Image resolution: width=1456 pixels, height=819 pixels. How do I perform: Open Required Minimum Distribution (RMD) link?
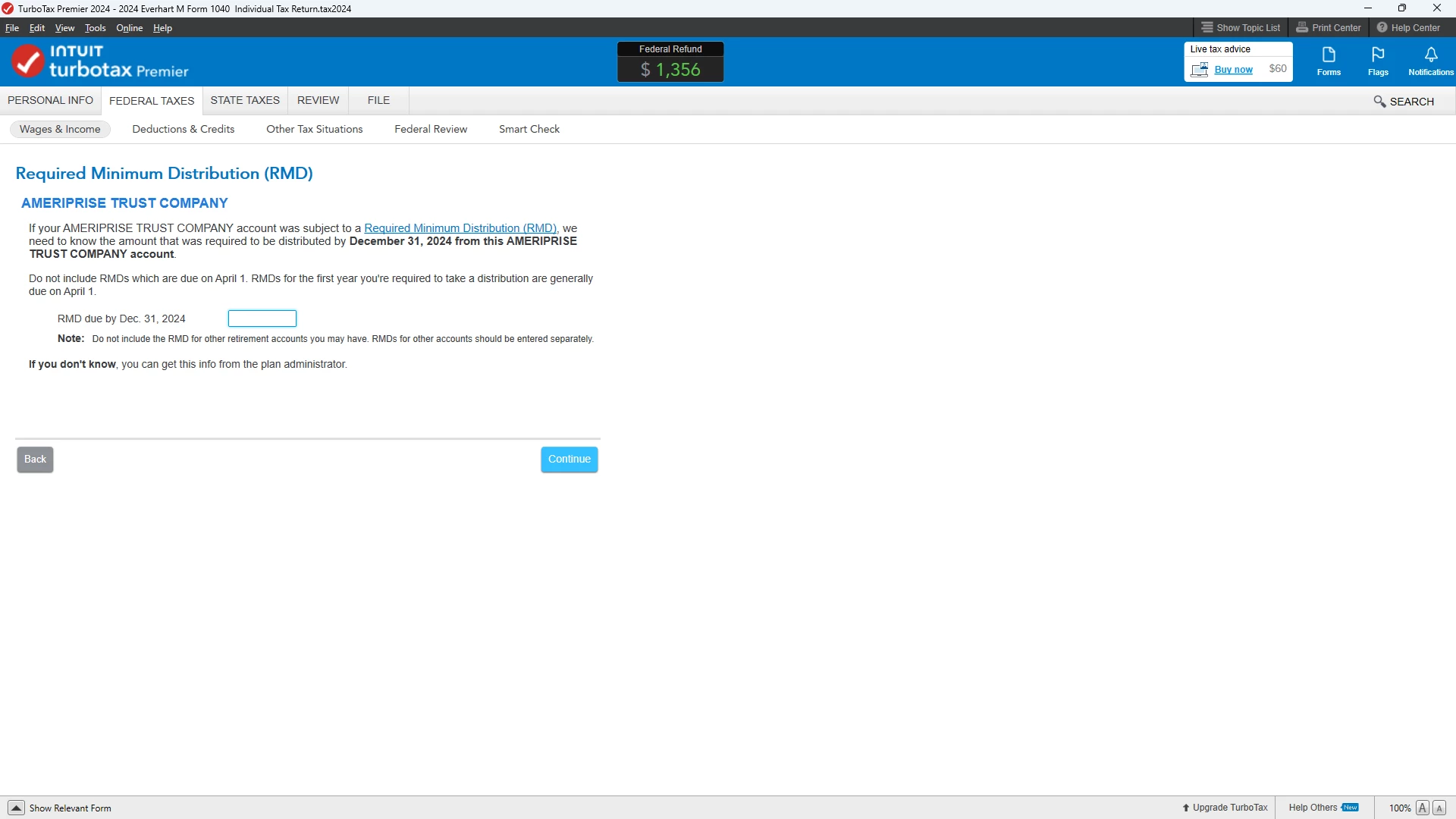(460, 228)
